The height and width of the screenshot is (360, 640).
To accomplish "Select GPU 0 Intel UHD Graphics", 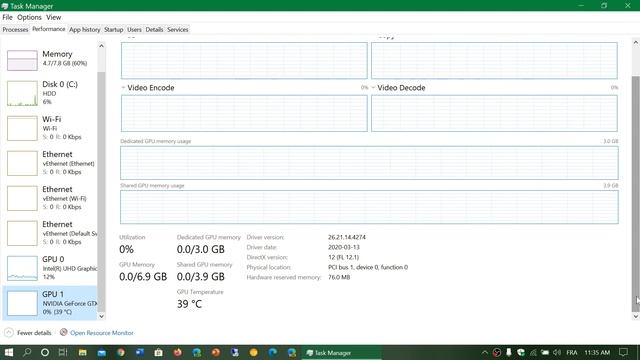I will pyautogui.click(x=50, y=268).
